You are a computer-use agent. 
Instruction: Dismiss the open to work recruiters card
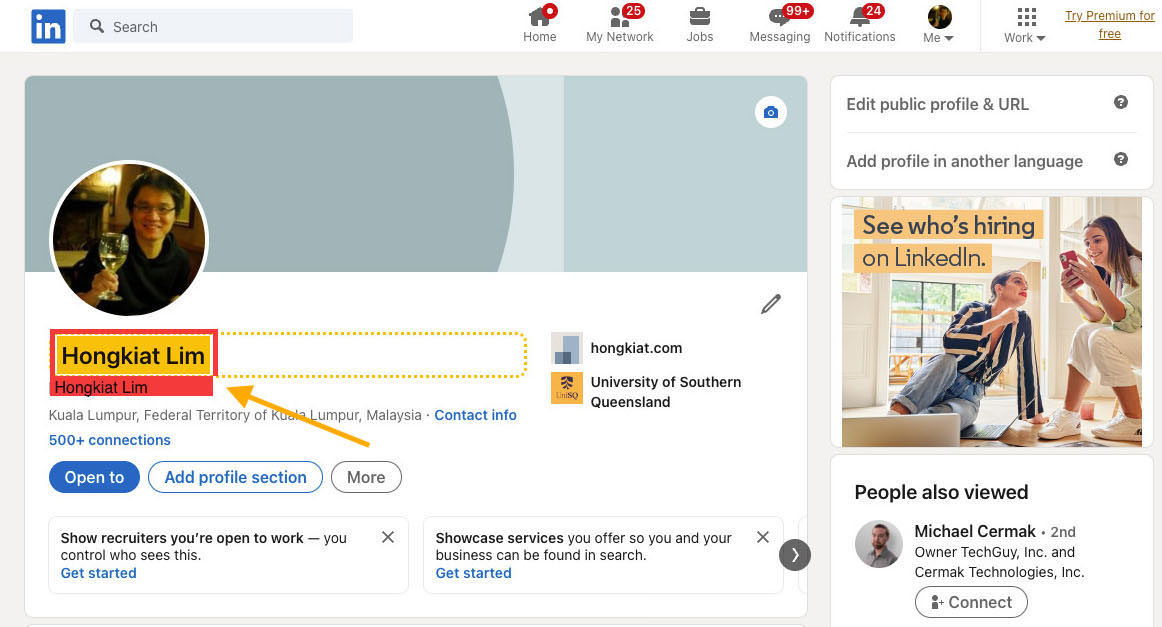pos(388,537)
